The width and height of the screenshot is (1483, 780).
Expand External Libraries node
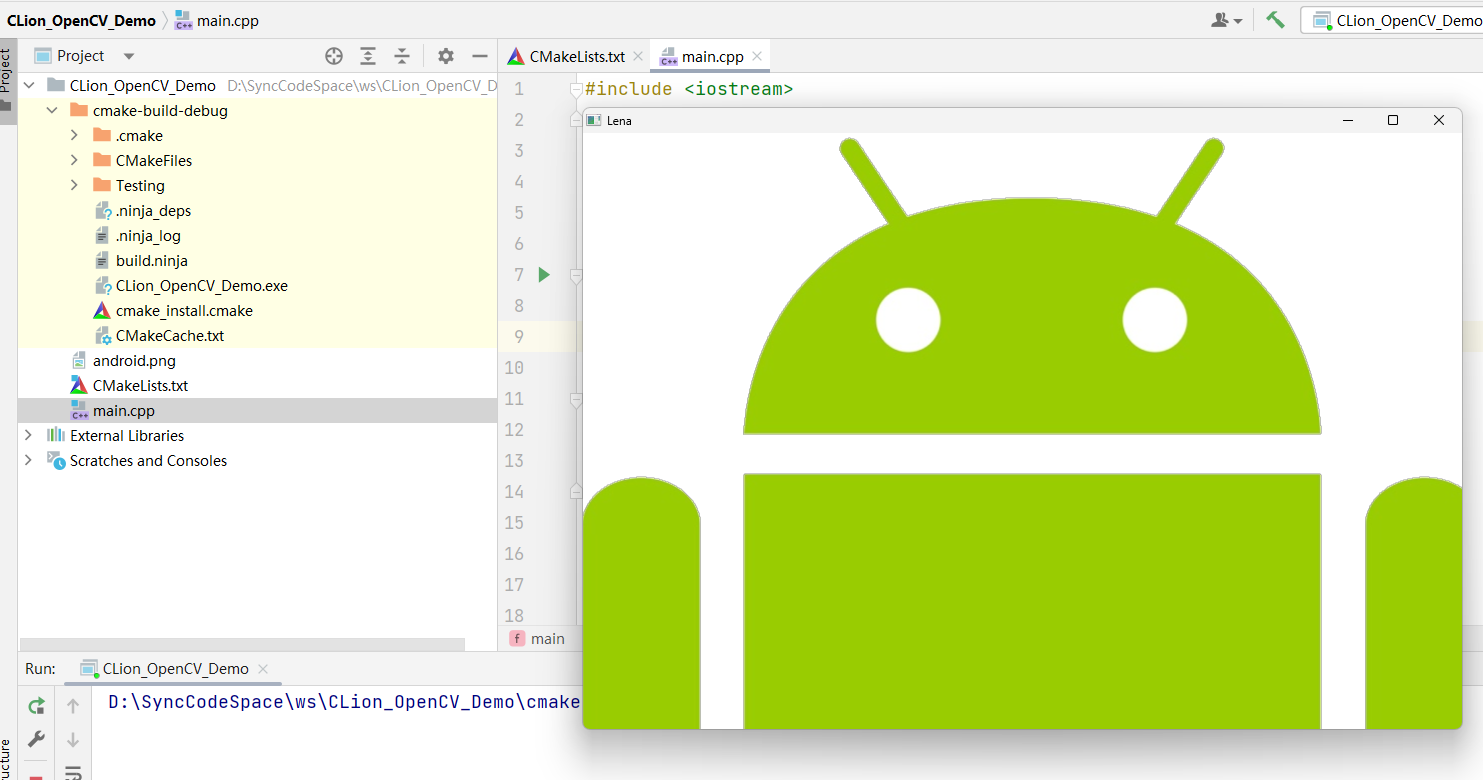29,435
